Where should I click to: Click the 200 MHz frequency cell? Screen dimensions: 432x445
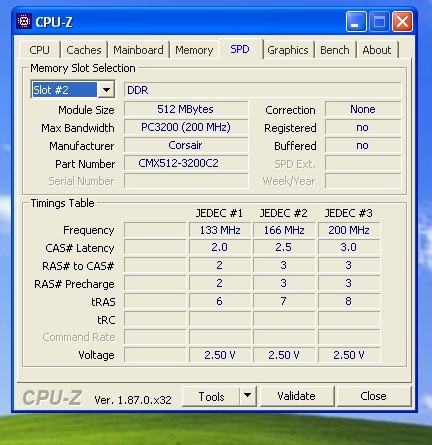pos(349,230)
